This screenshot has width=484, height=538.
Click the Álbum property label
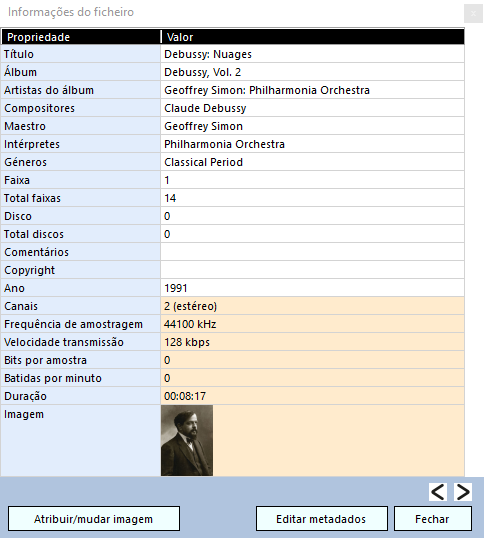[x=21, y=72]
